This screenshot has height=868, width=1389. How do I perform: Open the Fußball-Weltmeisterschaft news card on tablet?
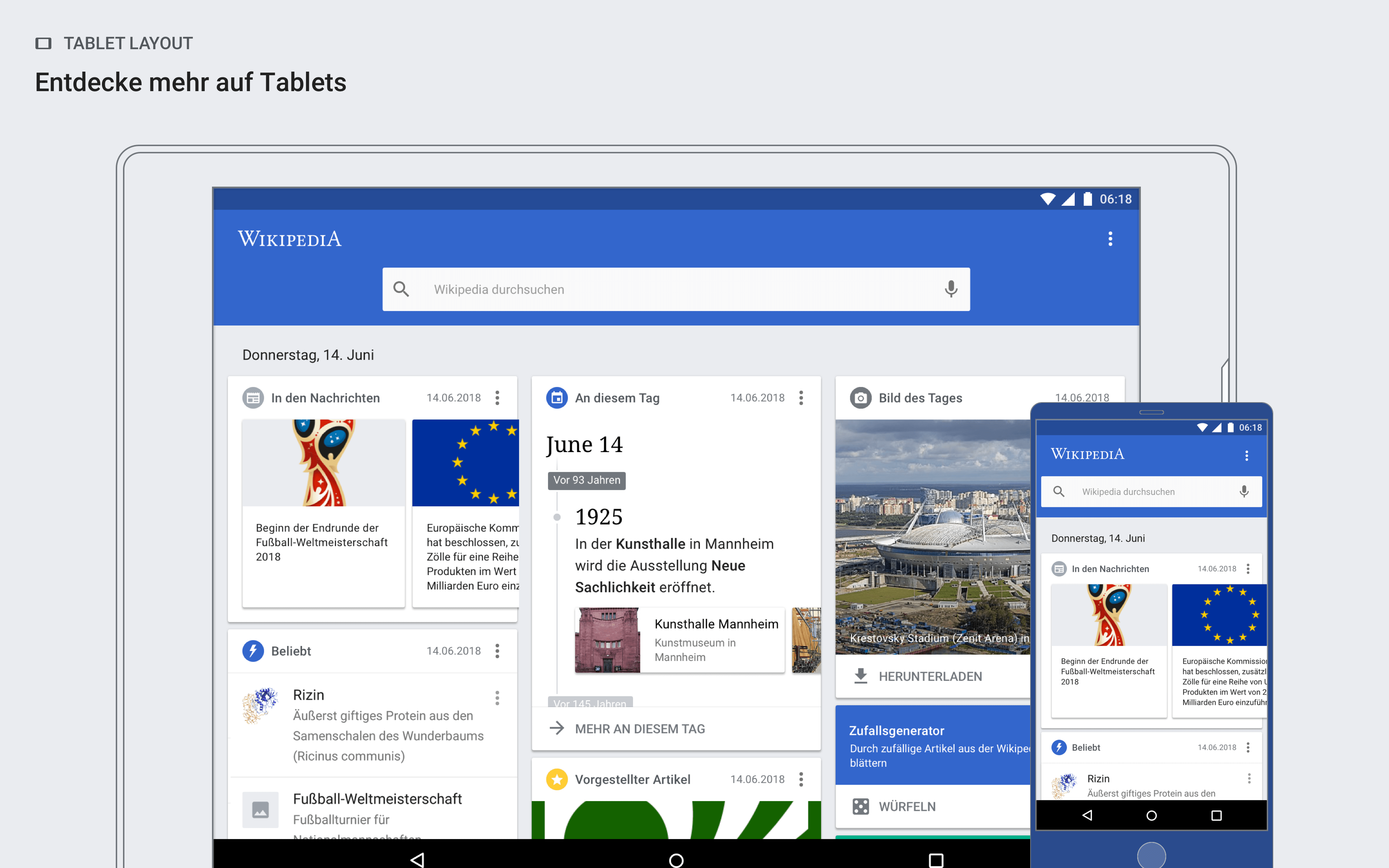point(324,513)
